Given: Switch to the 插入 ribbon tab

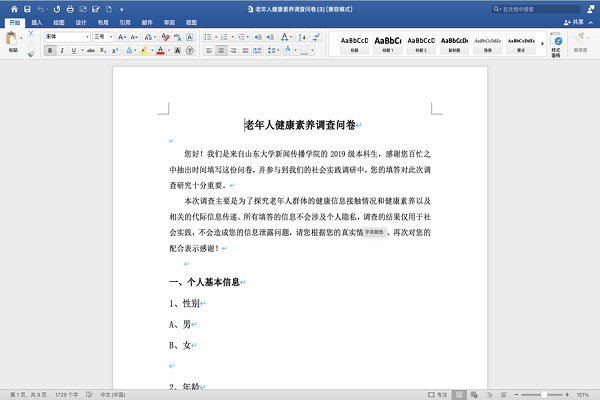Looking at the screenshot, I should 37,20.
